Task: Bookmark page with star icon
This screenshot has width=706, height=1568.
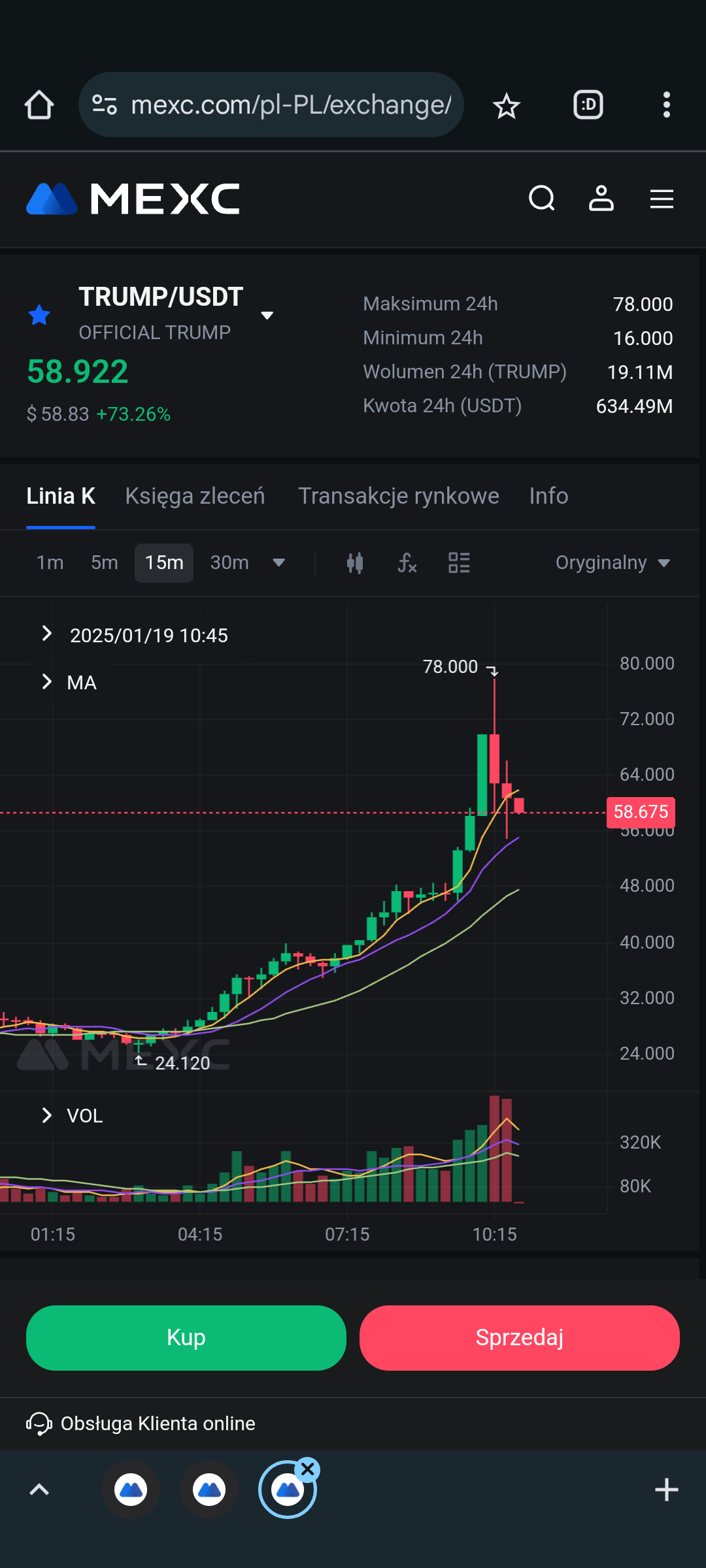Action: [506, 105]
